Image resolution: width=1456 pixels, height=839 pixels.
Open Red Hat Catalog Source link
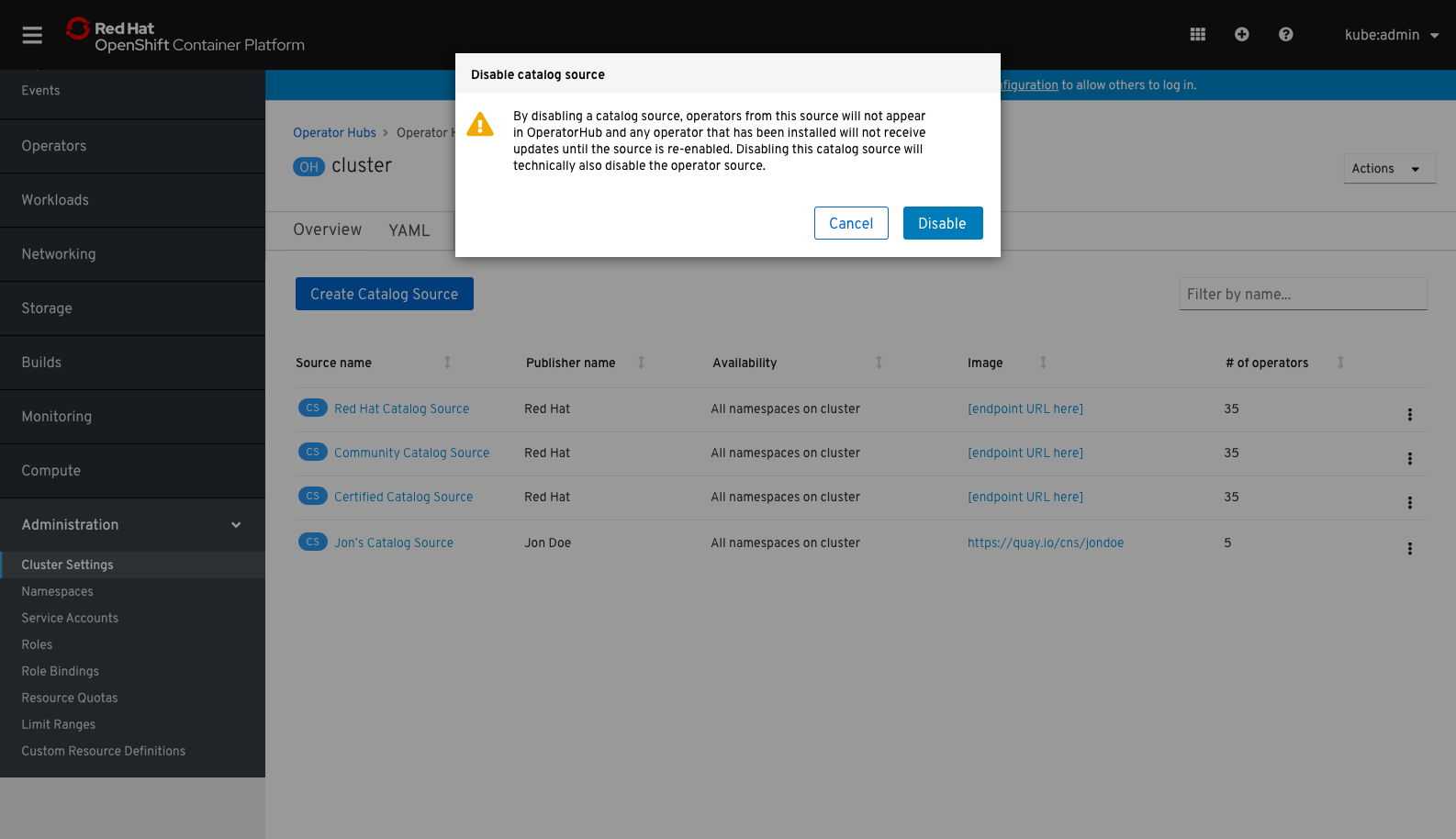point(402,408)
